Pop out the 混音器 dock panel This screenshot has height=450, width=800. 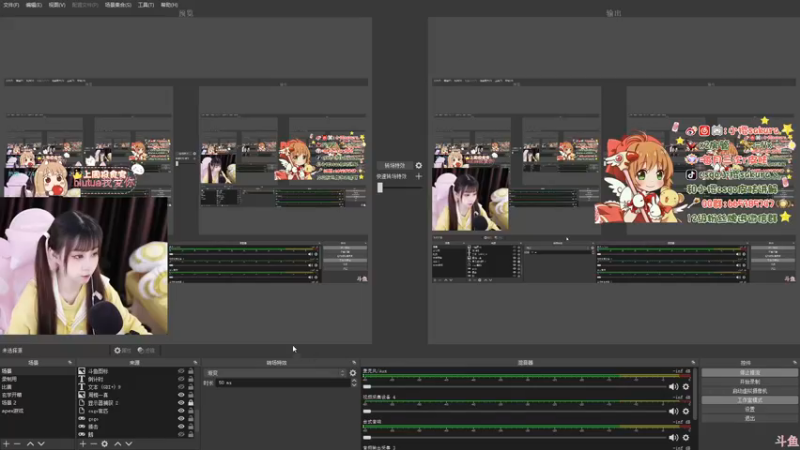coord(693,363)
